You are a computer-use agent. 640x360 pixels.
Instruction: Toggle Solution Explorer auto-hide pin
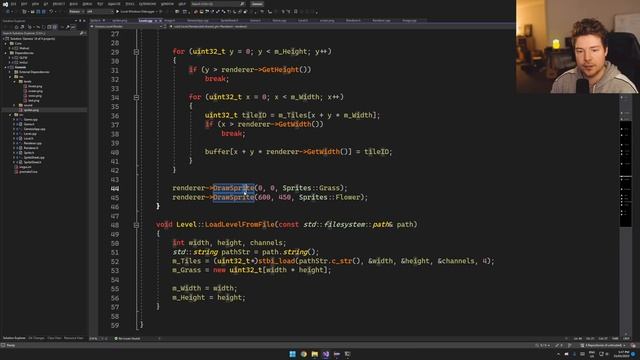[x=80, y=21]
